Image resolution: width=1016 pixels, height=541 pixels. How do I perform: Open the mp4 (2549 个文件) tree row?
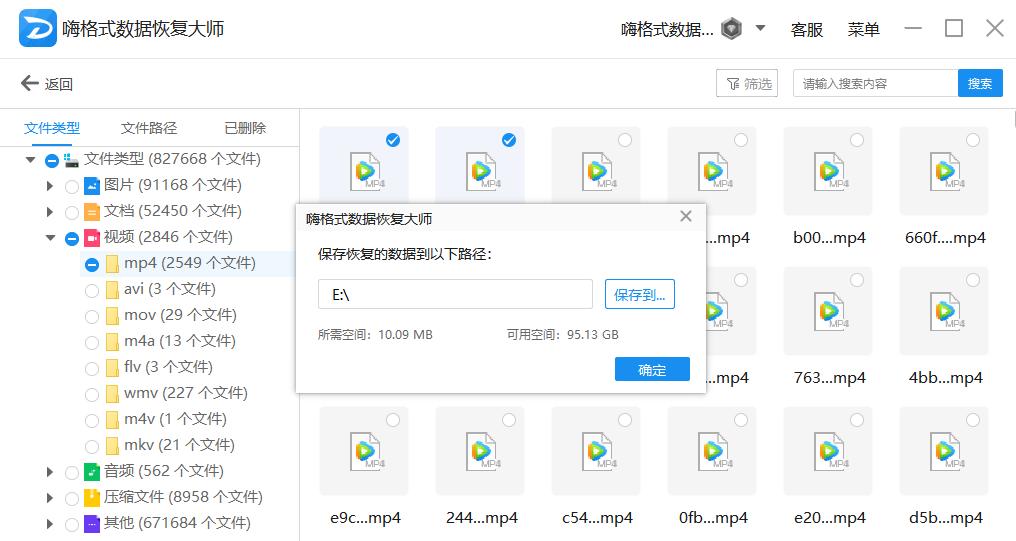coord(188,264)
